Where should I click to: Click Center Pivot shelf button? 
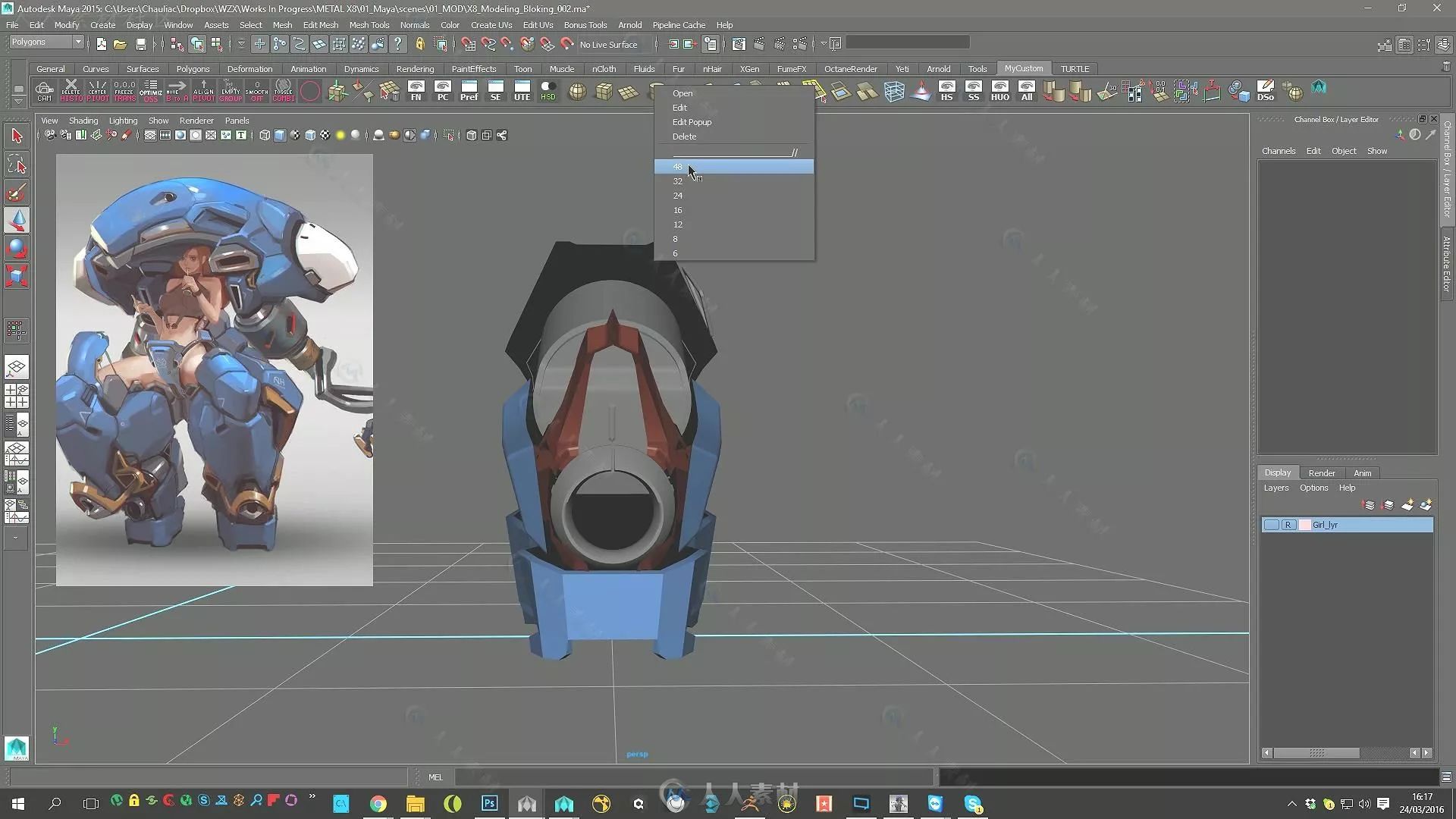97,91
